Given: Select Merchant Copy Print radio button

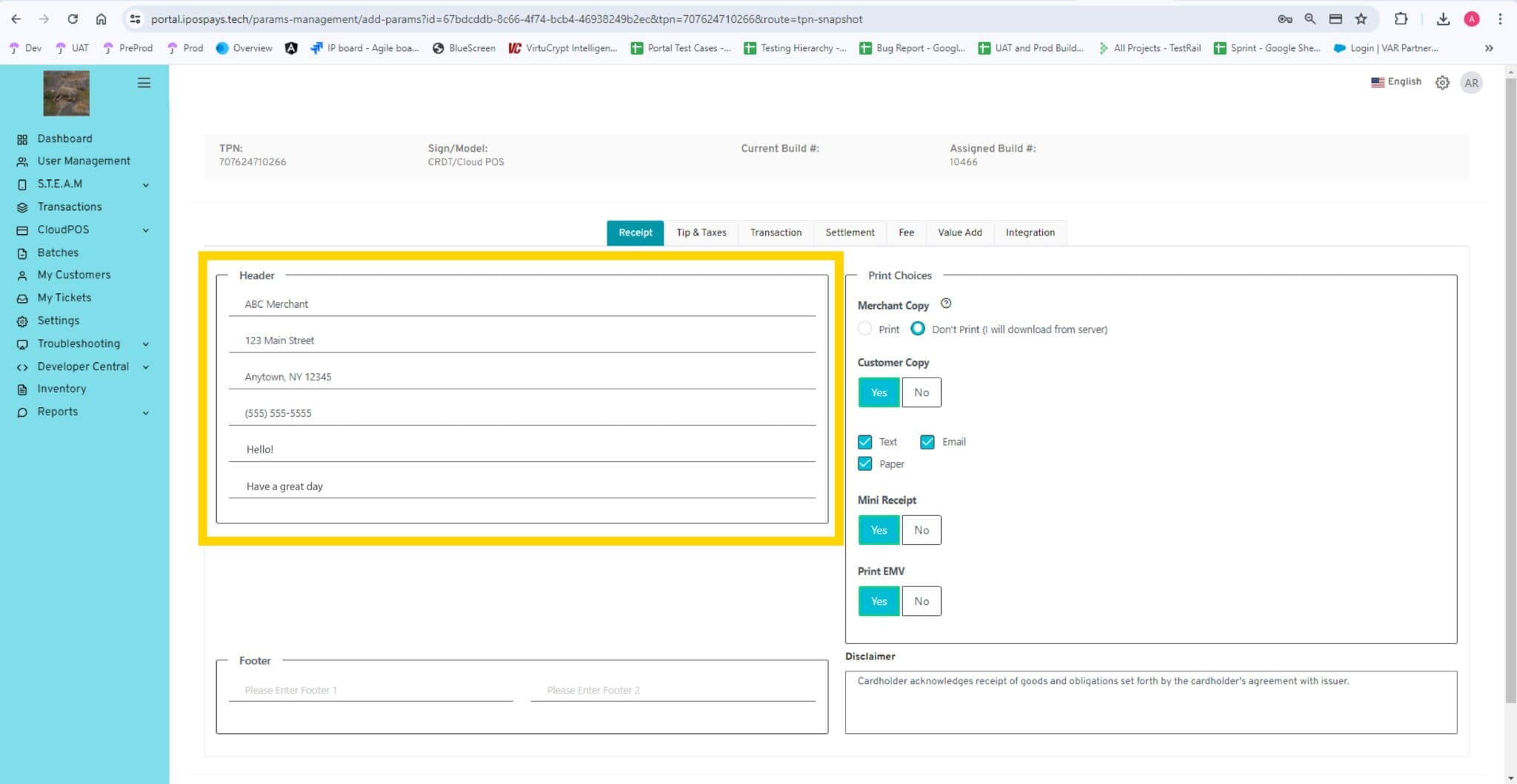Looking at the screenshot, I should (864, 329).
